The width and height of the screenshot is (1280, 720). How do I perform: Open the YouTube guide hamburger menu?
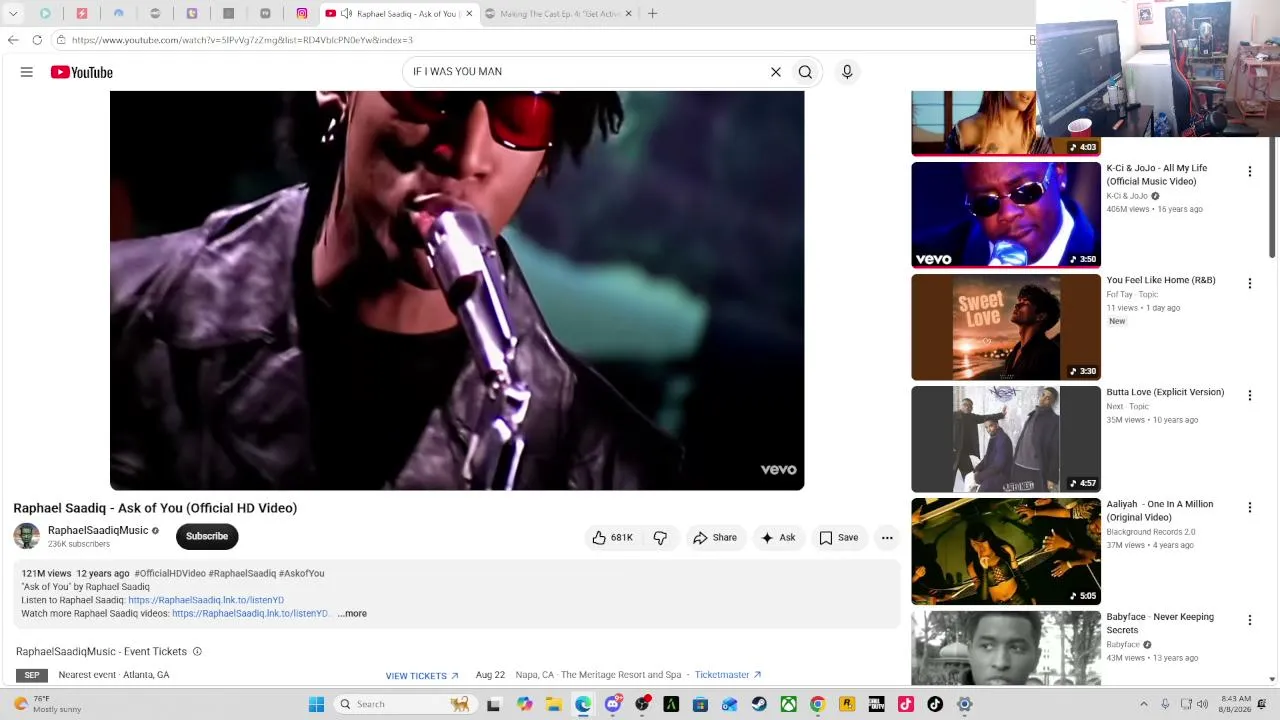(x=27, y=72)
